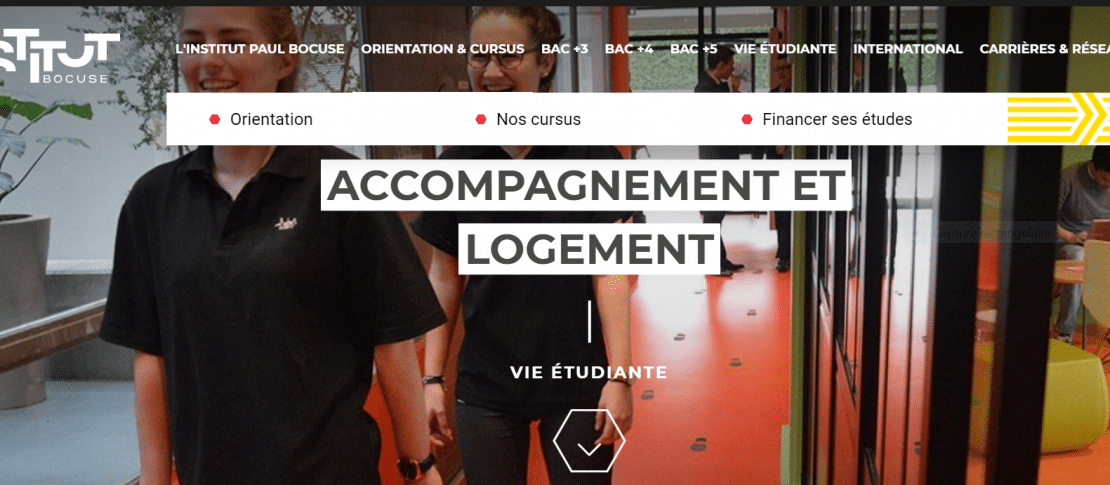Click the faint Capture rectangulaire tooltip
Image resolution: width=1110 pixels, height=485 pixels.
click(990, 232)
